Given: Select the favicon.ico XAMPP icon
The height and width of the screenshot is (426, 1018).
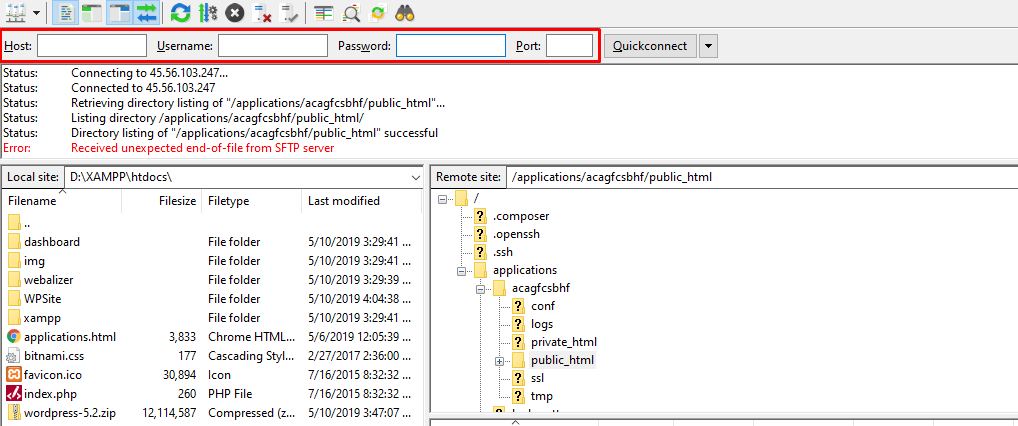Looking at the screenshot, I should pyautogui.click(x=14, y=375).
